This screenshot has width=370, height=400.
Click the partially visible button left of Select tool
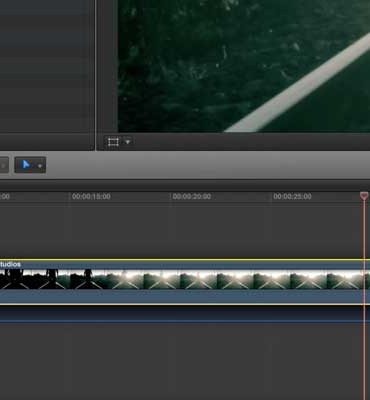4,165
